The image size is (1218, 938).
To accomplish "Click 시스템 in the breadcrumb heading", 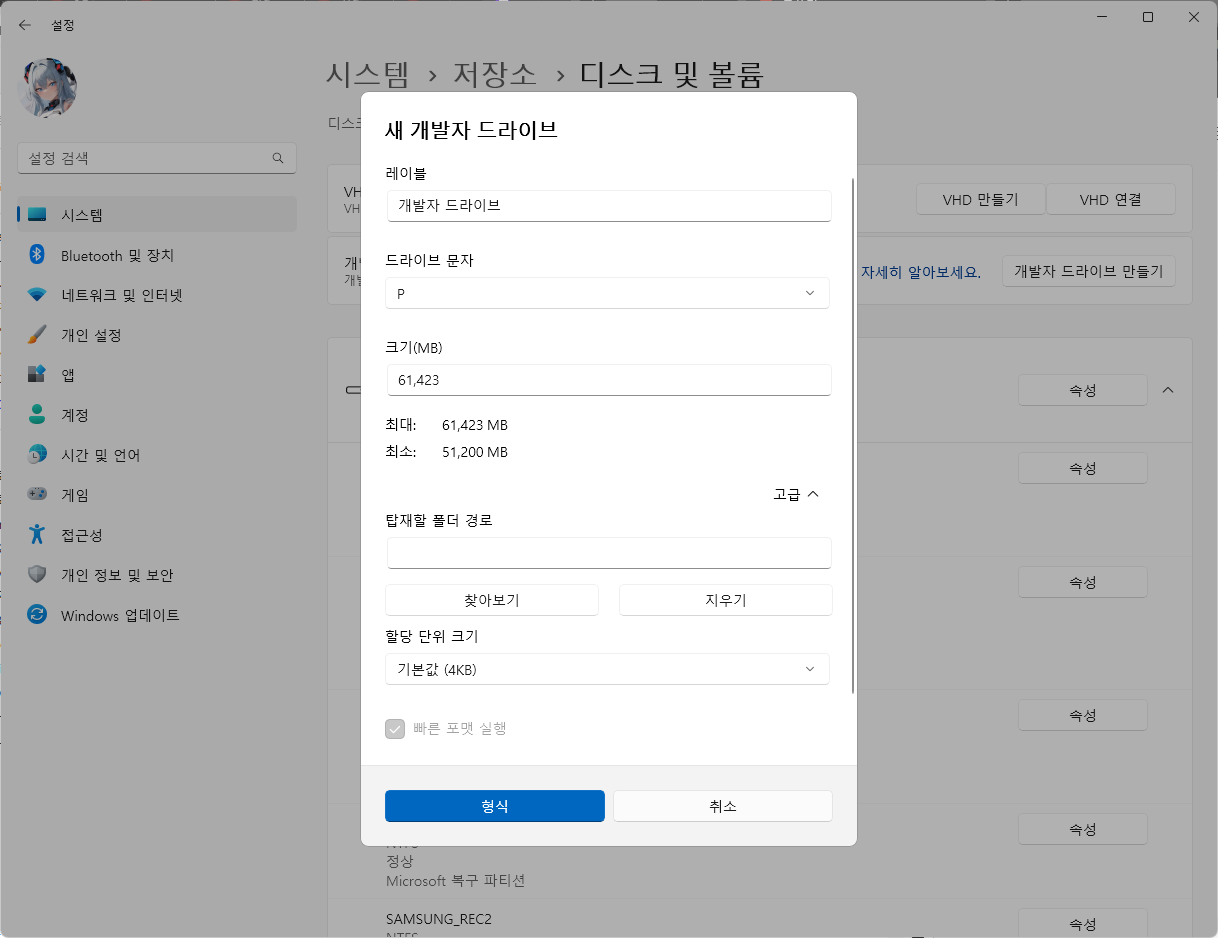I will tap(367, 74).
